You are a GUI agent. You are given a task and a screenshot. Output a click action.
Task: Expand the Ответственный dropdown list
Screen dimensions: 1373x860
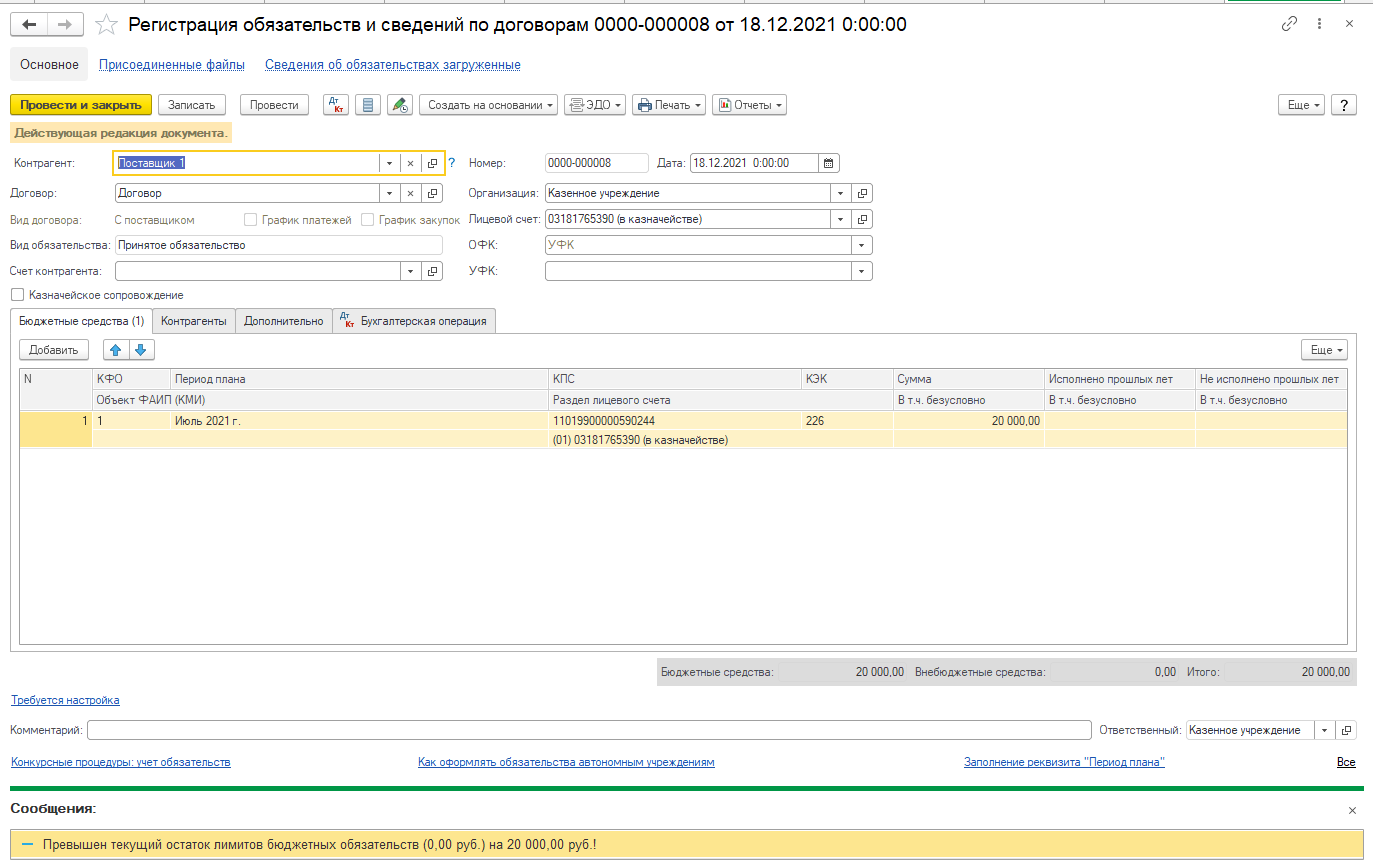1324,730
